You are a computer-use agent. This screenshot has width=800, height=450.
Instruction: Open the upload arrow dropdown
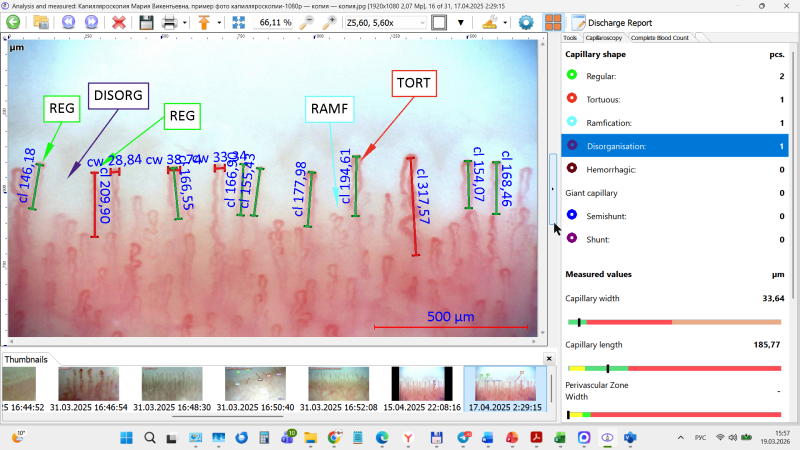click(219, 23)
